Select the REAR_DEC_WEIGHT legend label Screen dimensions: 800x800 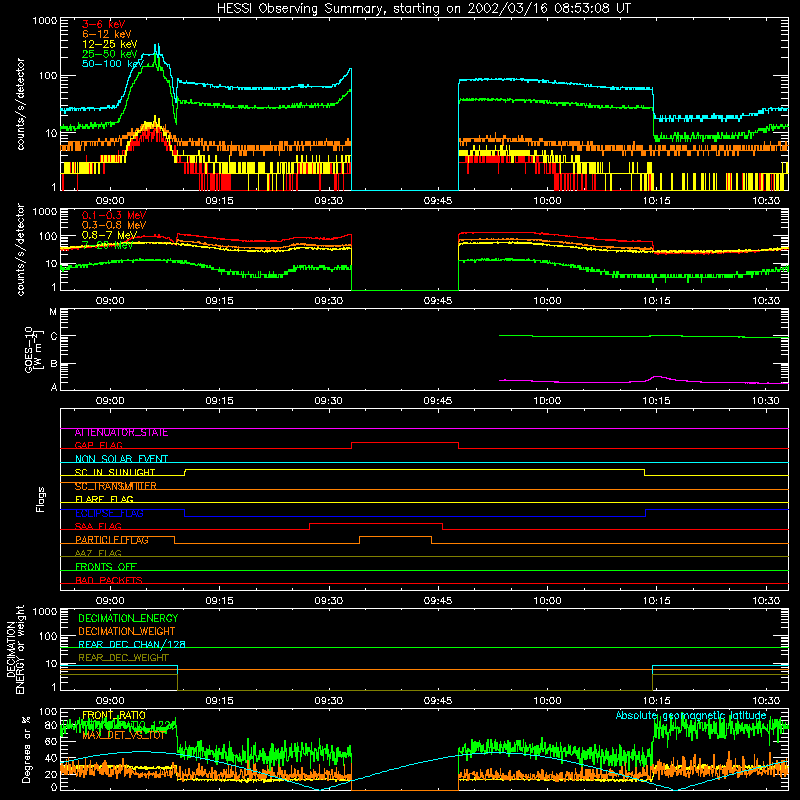pos(123,658)
